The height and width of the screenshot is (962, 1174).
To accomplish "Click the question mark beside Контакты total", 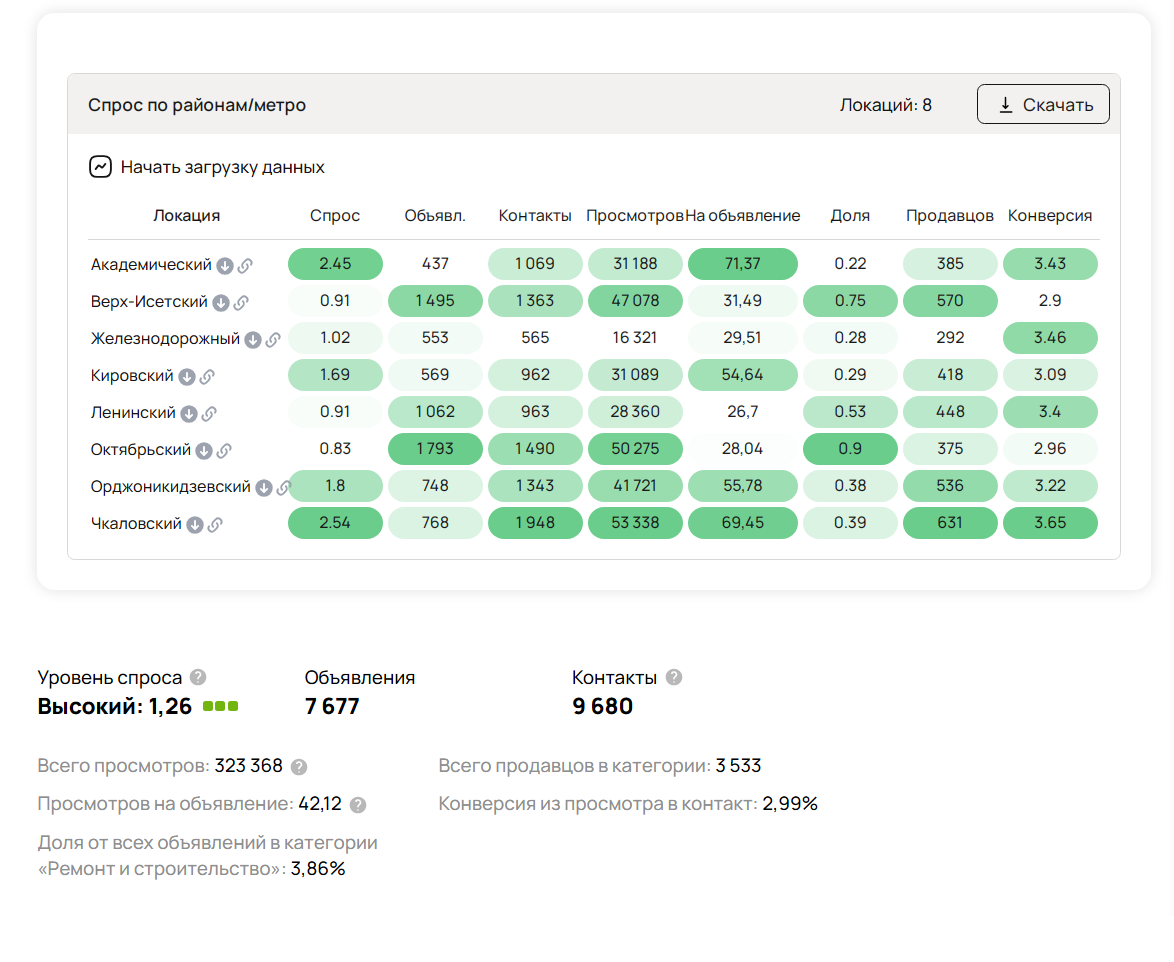I will pyautogui.click(x=674, y=677).
